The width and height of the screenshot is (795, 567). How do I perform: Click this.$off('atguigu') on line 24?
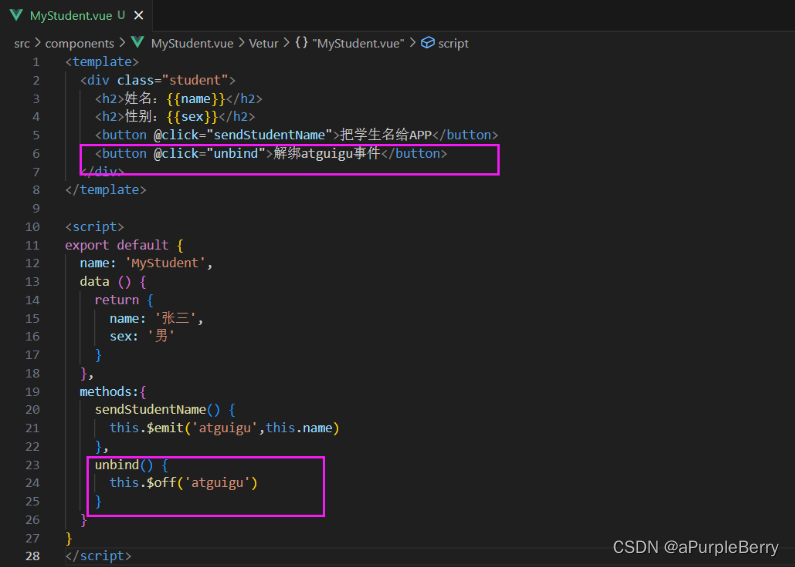184,483
